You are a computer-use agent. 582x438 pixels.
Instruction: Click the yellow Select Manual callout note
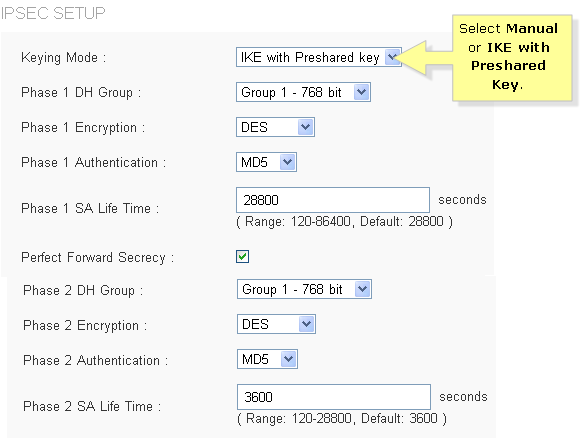(x=512, y=58)
